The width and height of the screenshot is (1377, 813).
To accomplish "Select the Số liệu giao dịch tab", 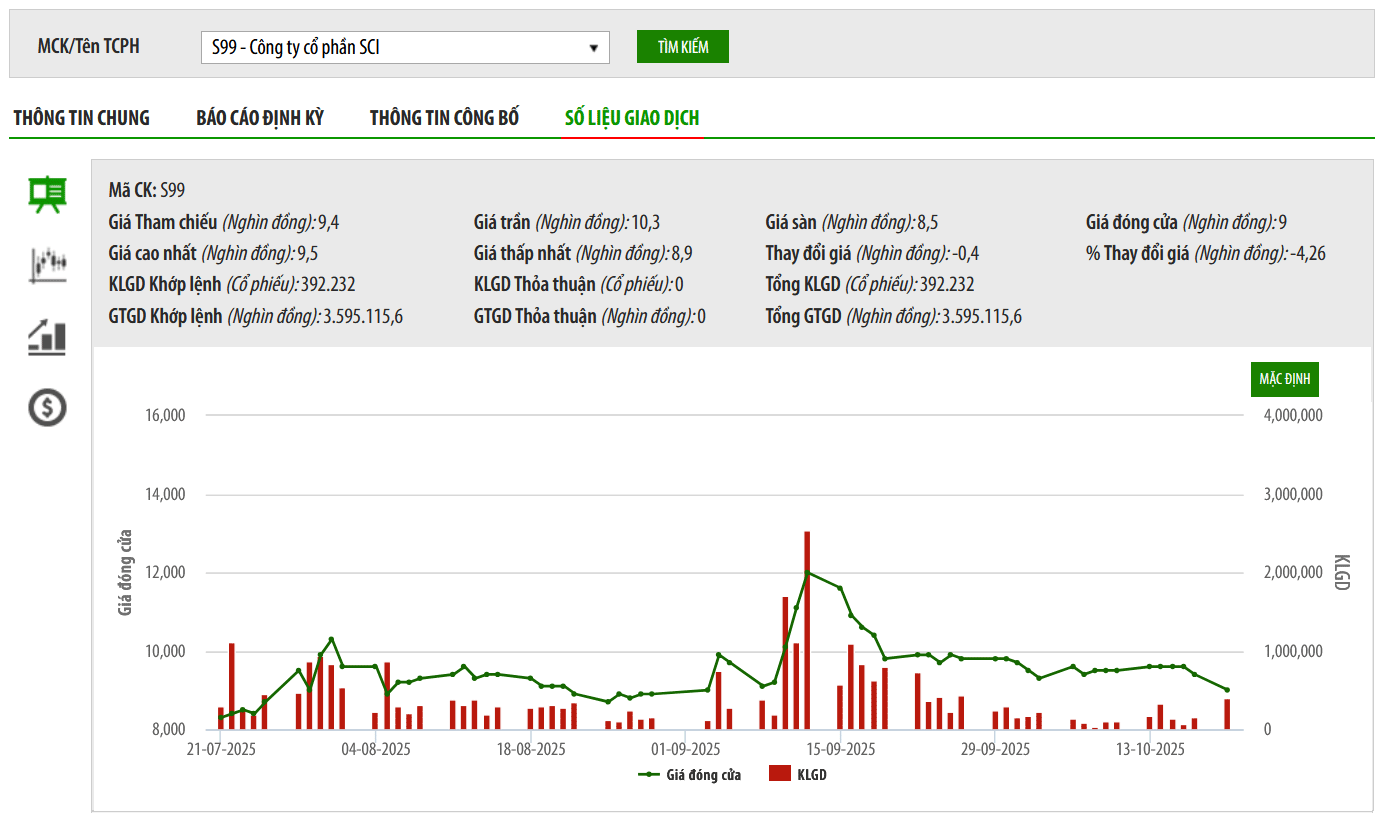I will (x=632, y=118).
